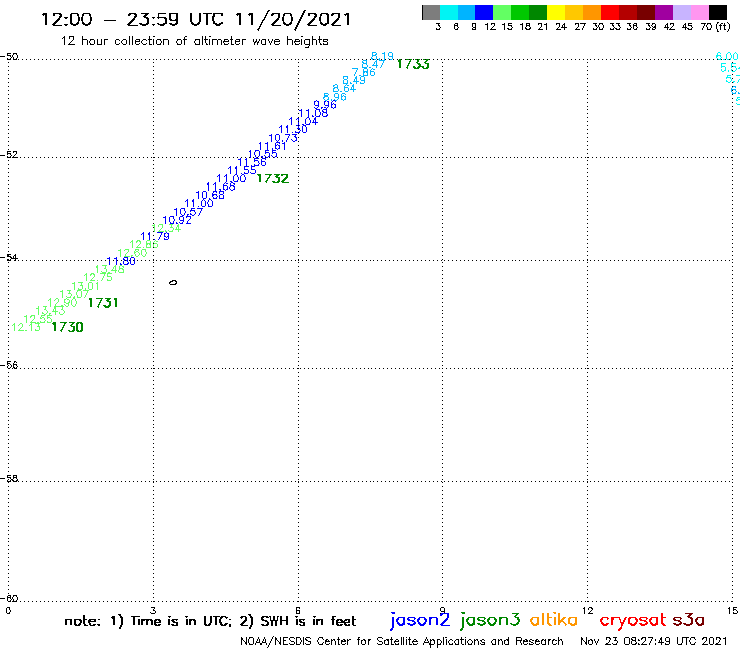The image size is (740, 650).
Task: Click the 11.68 wave height value
Action: click(220, 186)
